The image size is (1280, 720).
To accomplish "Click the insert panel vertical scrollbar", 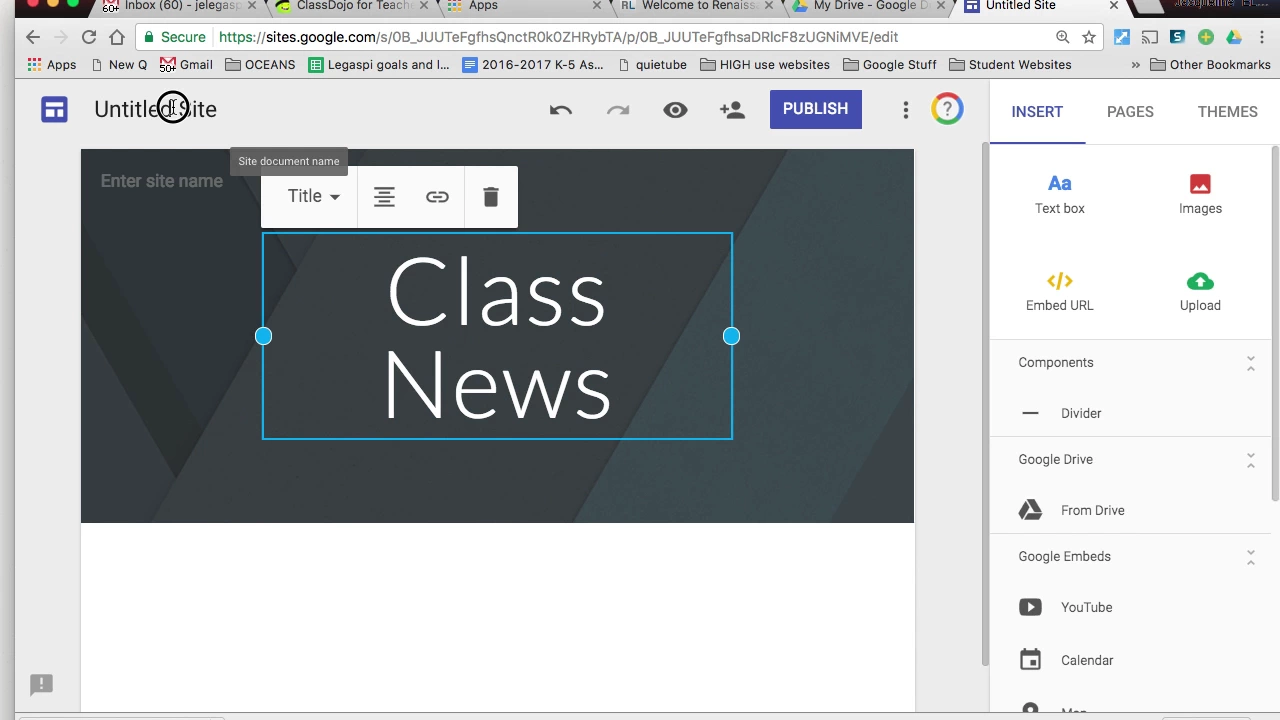I will pos(1275,323).
